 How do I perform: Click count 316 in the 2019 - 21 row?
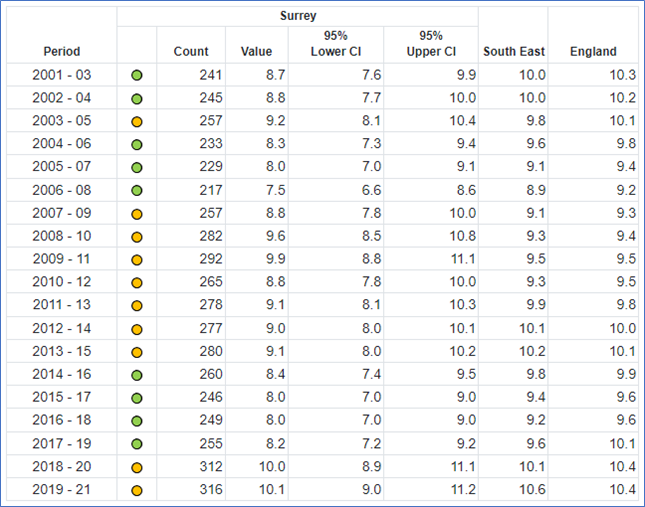211,489
